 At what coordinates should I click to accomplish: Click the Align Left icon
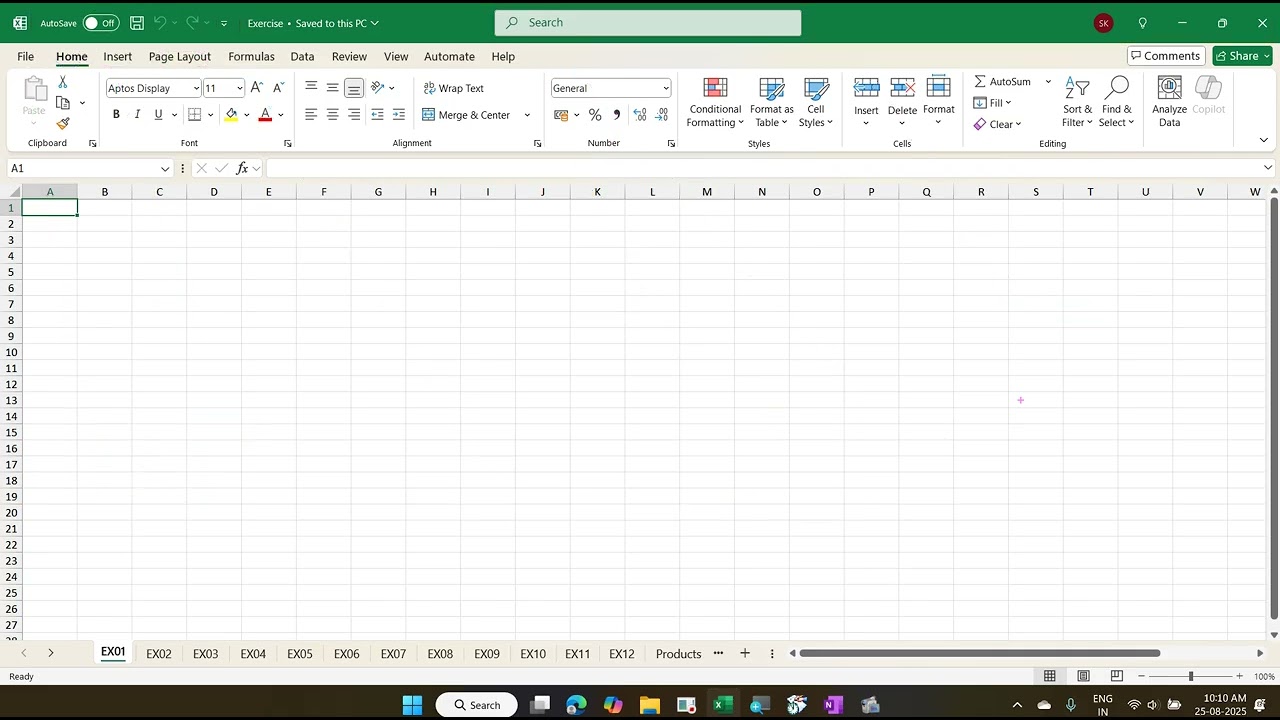click(x=311, y=115)
